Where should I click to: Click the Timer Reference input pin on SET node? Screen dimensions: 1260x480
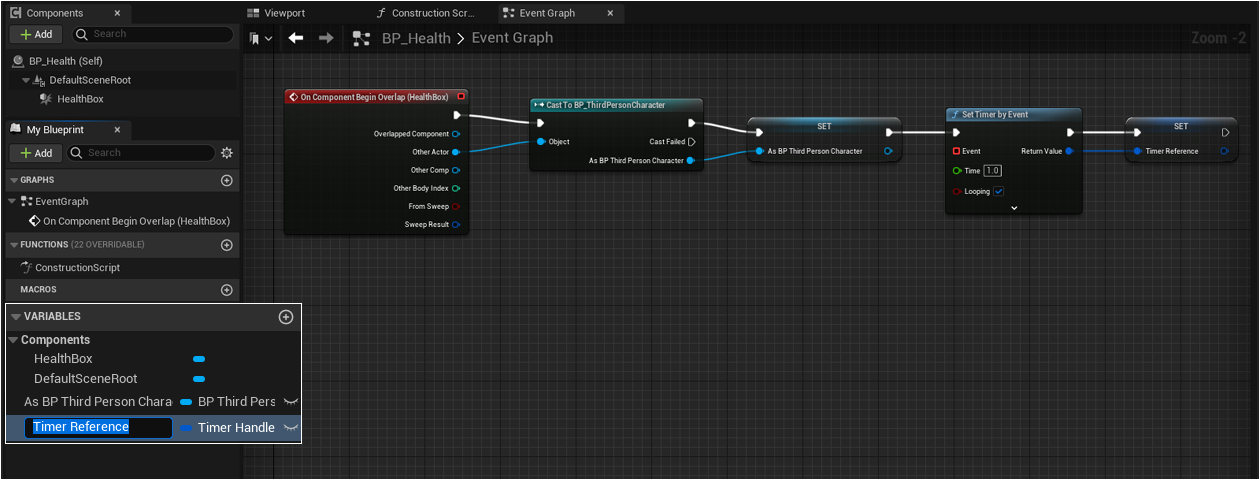[1137, 151]
